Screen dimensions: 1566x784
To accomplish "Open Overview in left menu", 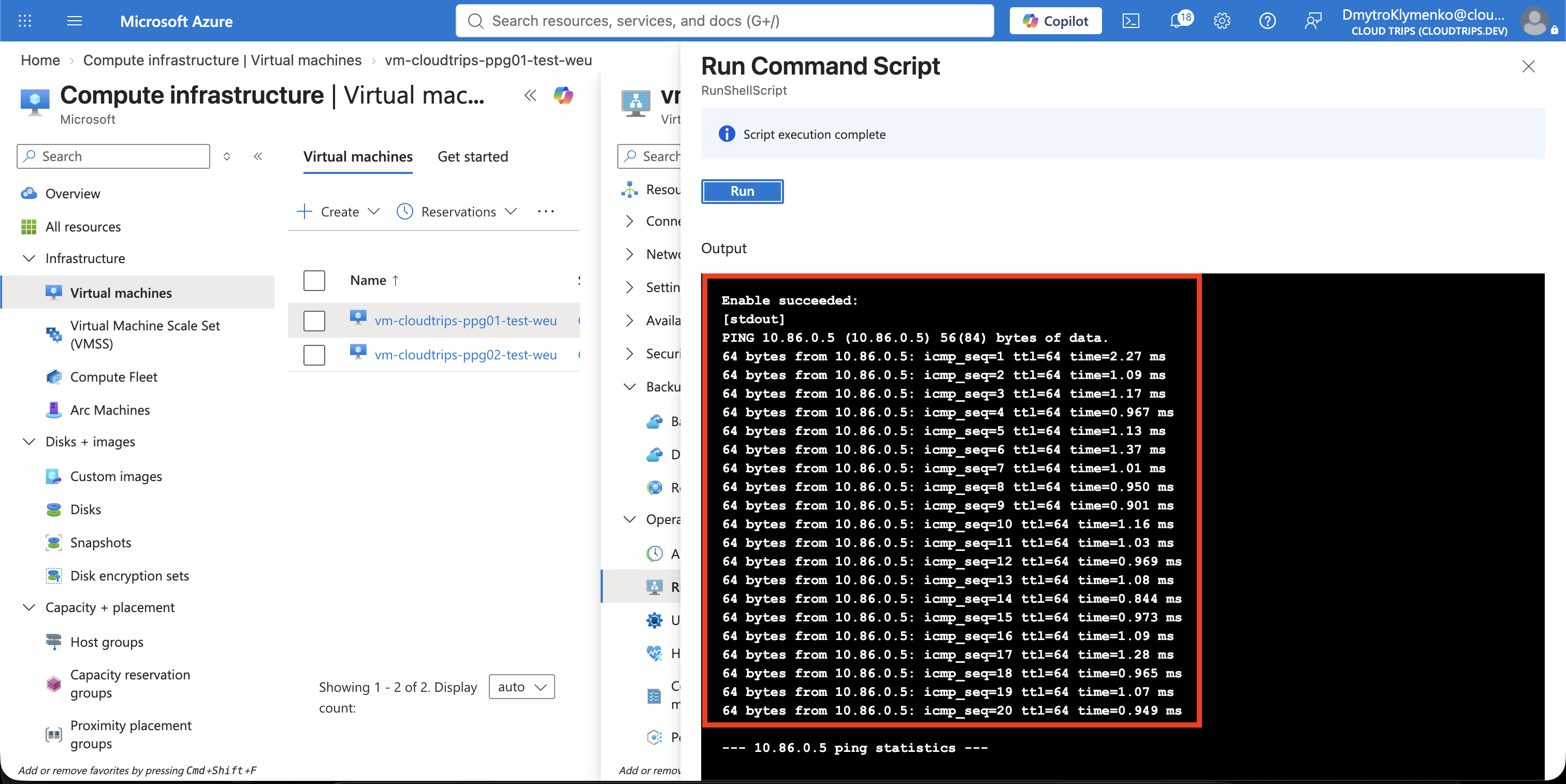I will tap(73, 194).
